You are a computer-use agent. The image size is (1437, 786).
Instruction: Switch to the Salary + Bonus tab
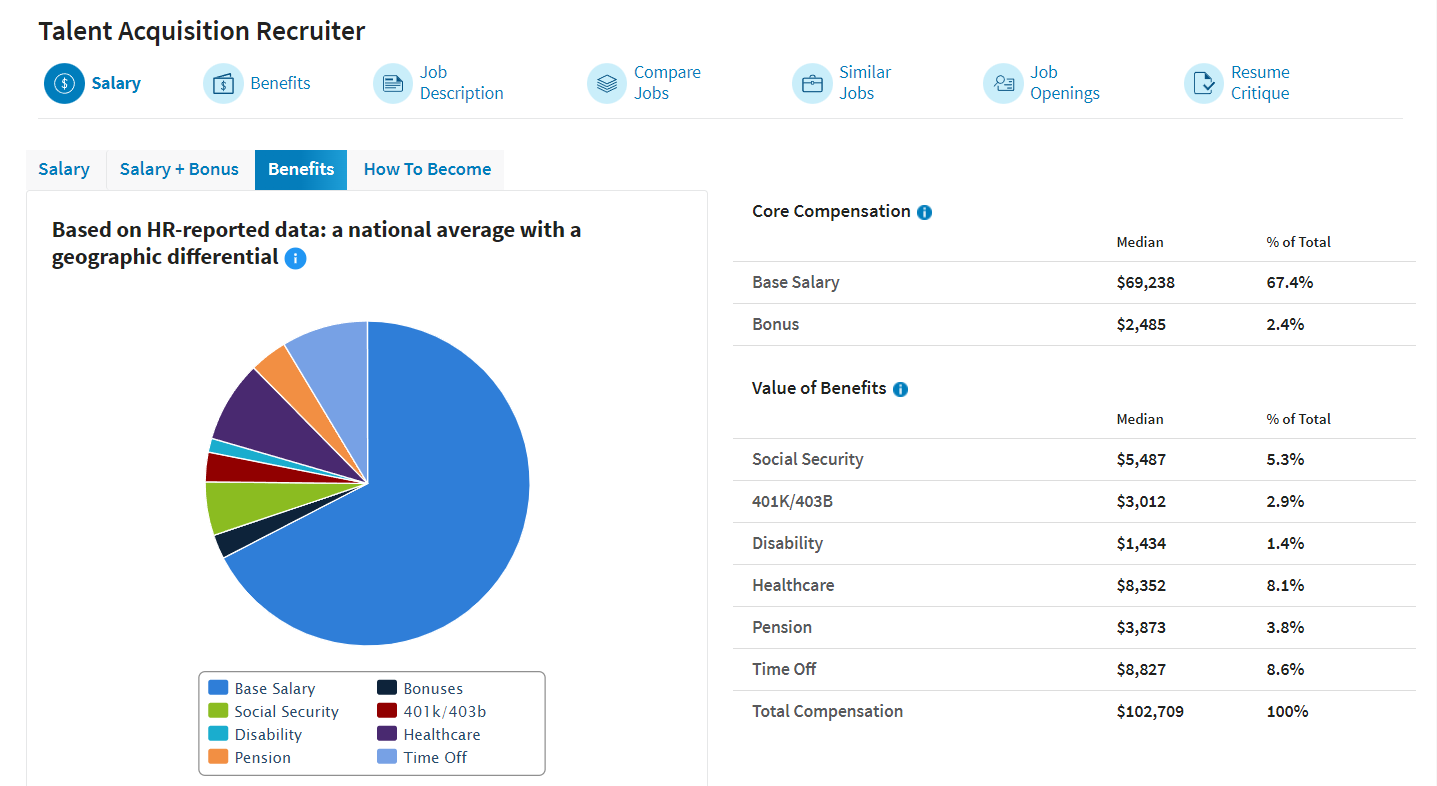179,169
